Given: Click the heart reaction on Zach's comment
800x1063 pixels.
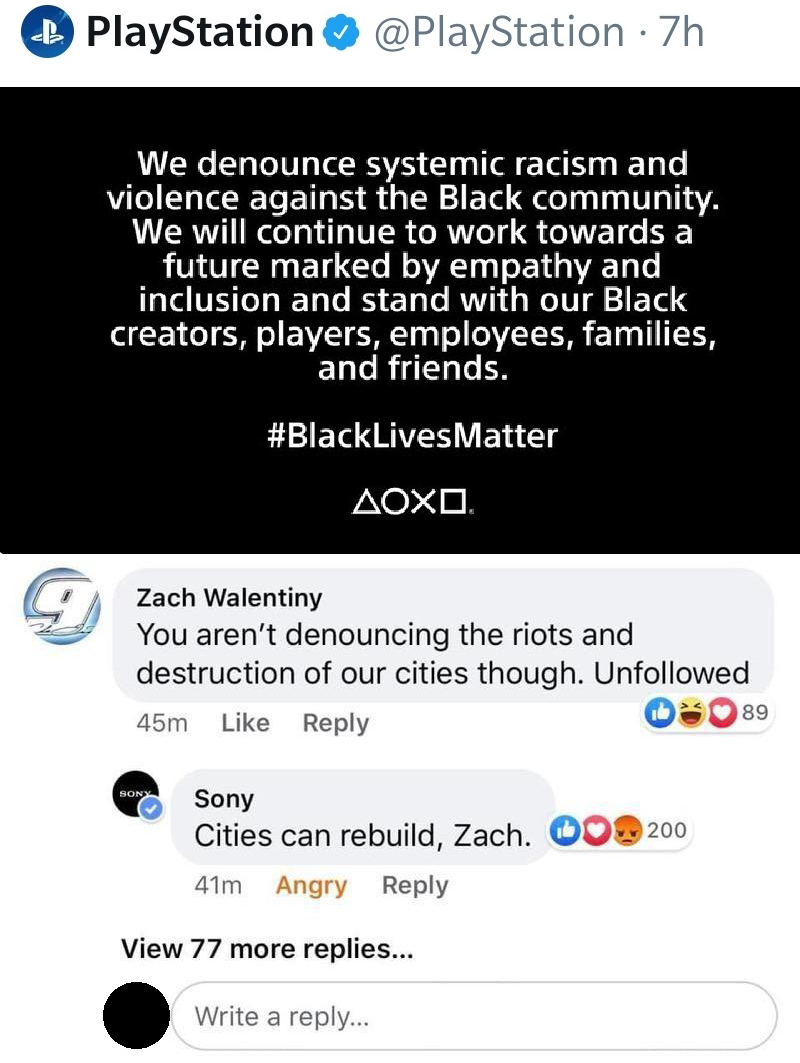Looking at the screenshot, I should pos(722,713).
